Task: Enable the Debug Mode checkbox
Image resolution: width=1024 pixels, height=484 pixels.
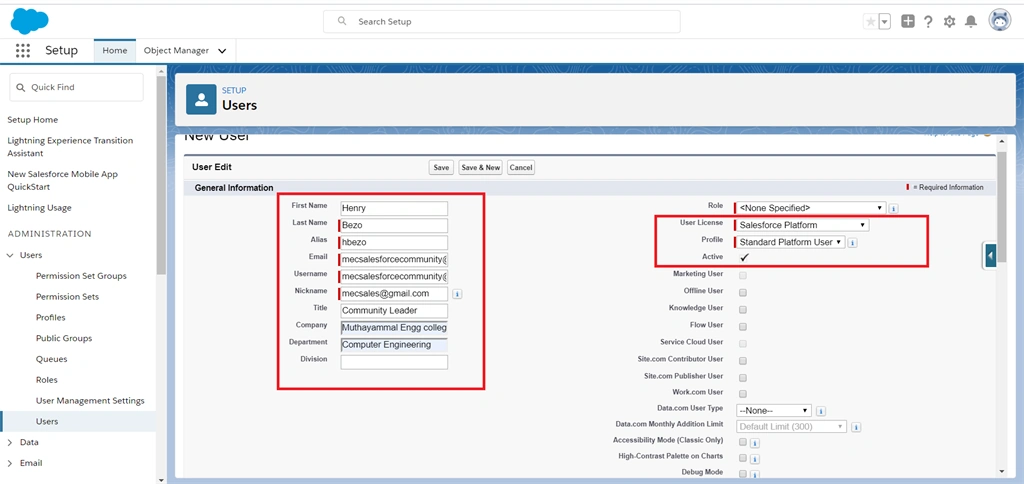Action: [743, 474]
